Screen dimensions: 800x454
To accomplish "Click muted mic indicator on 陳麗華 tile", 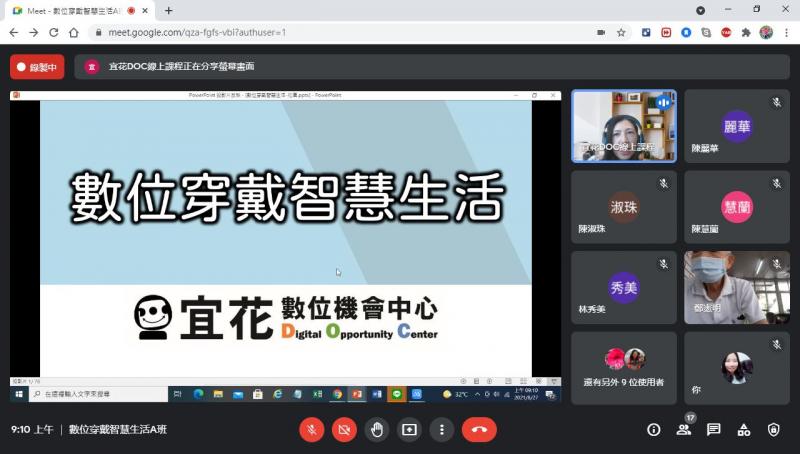I will [x=777, y=103].
